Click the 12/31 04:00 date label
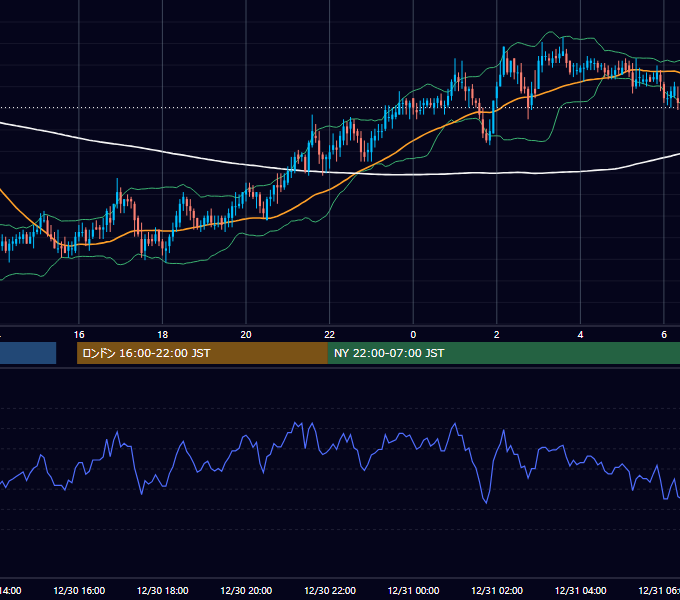Screen dimensions: 680x600 (x=581, y=590)
